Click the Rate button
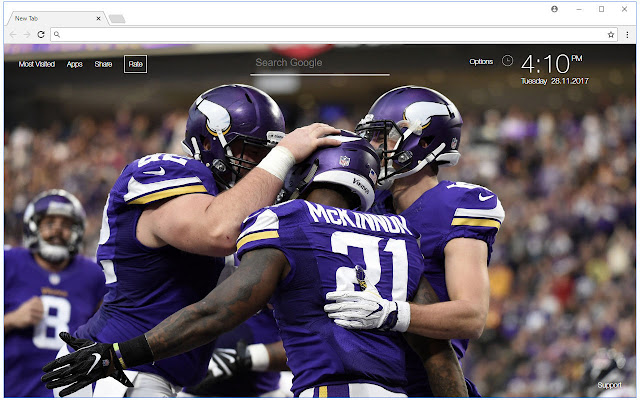640x400 pixels. pyautogui.click(x=136, y=64)
